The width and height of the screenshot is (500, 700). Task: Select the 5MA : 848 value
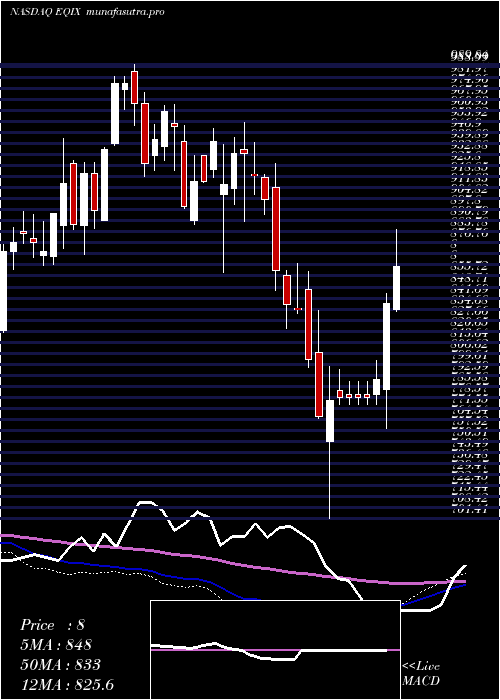click(56, 645)
